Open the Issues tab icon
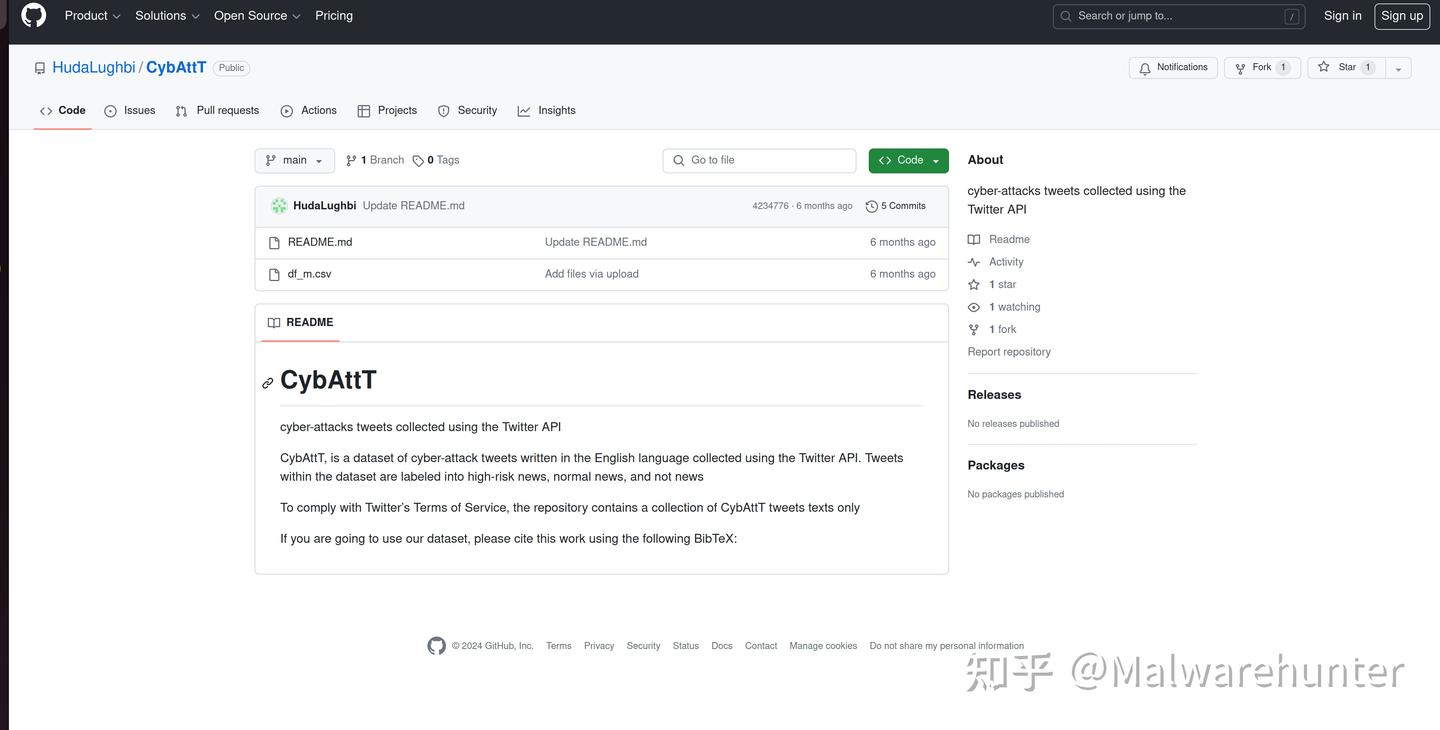This screenshot has height=730, width=1440. (x=112, y=110)
